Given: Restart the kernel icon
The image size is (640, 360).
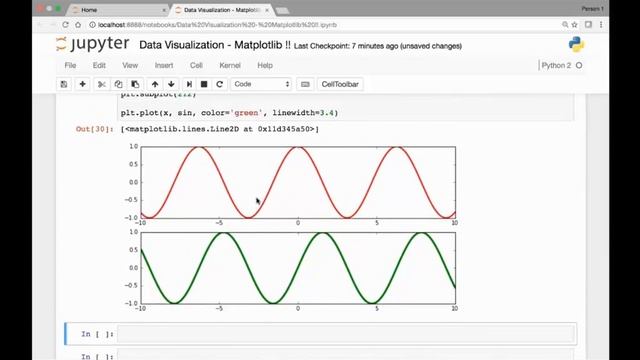Looking at the screenshot, I should (x=220, y=84).
